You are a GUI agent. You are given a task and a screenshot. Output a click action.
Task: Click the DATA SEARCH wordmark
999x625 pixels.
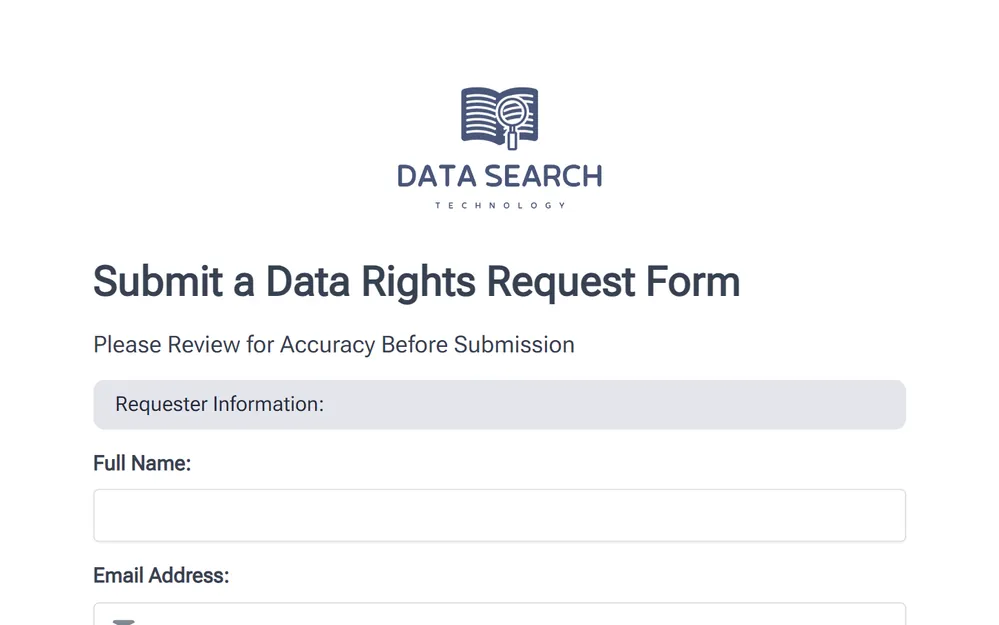coord(500,176)
